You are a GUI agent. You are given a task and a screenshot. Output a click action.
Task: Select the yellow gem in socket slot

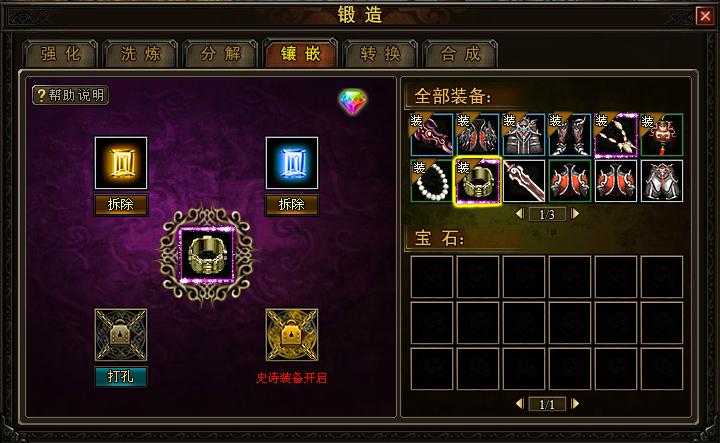pyautogui.click(x=121, y=163)
